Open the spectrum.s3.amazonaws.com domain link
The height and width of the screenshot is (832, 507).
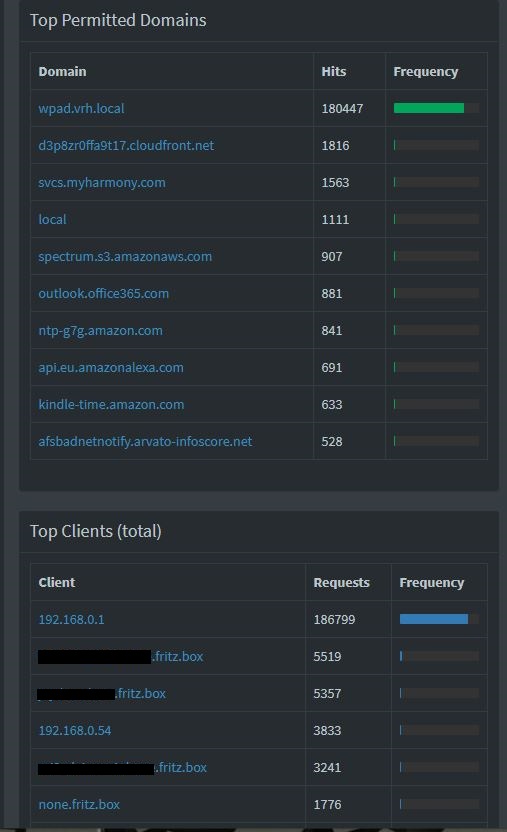pyautogui.click(x=125, y=256)
